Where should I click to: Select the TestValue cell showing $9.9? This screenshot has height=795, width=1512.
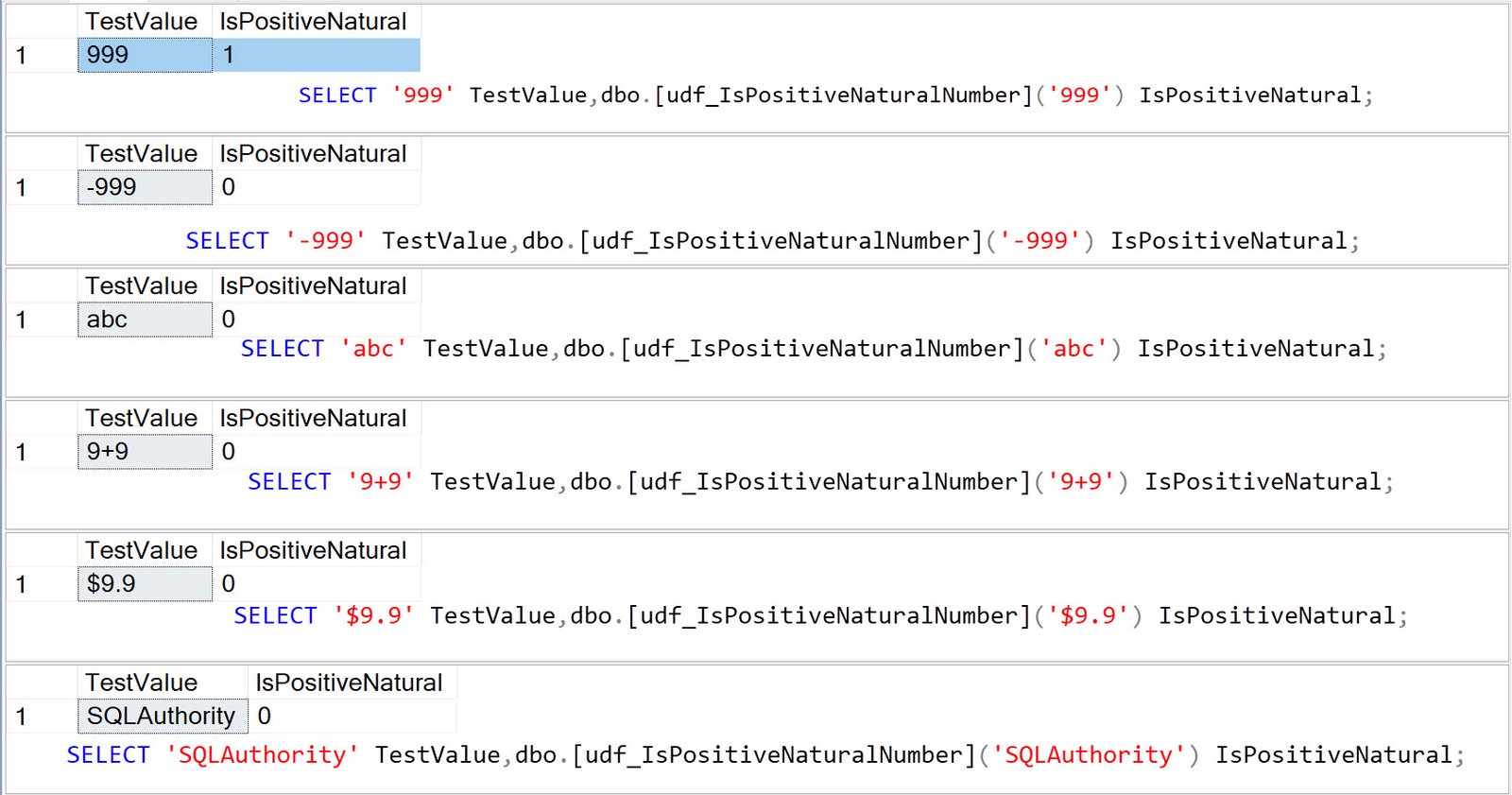[145, 584]
